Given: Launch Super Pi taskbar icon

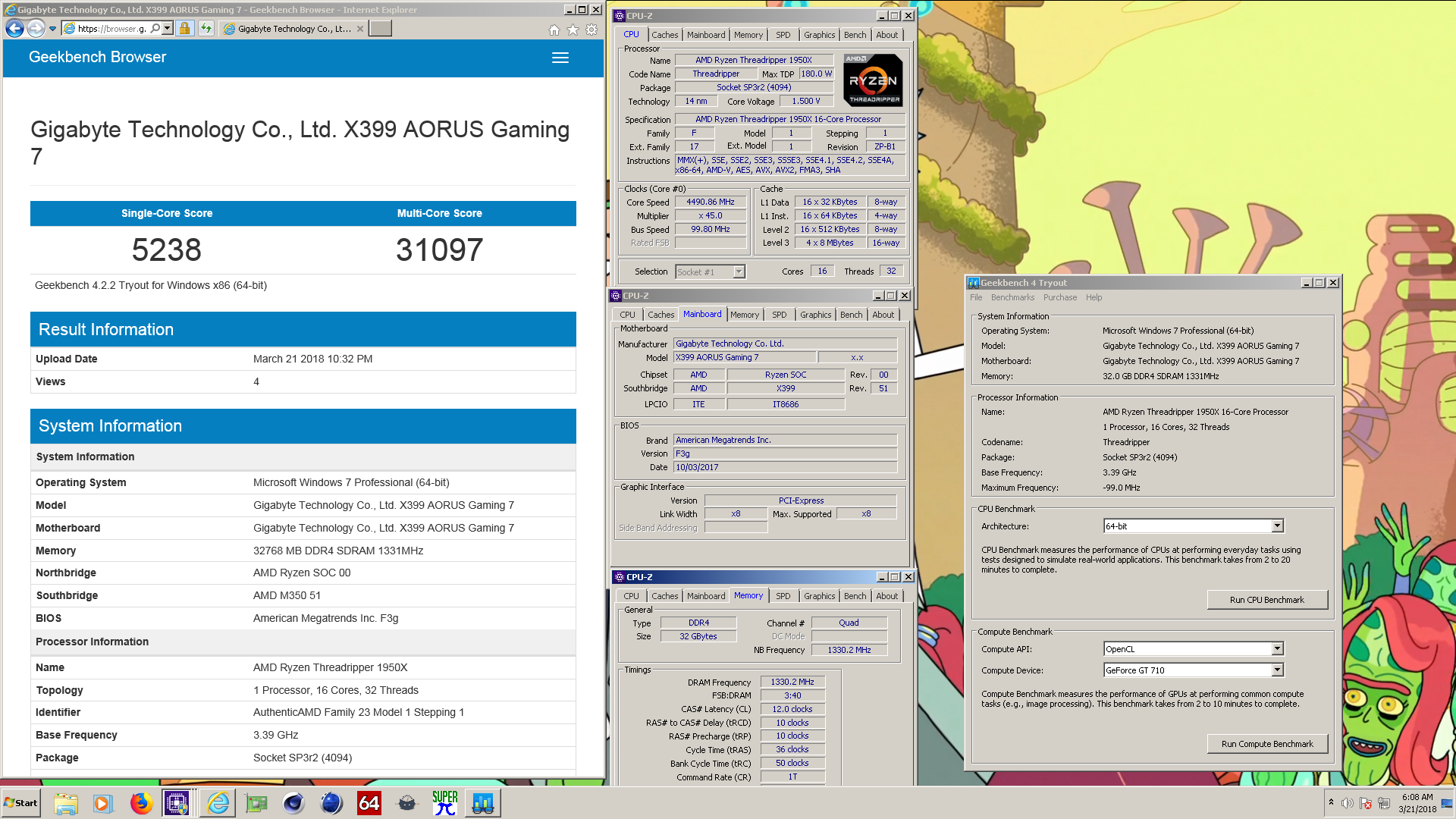Looking at the screenshot, I should (445, 803).
